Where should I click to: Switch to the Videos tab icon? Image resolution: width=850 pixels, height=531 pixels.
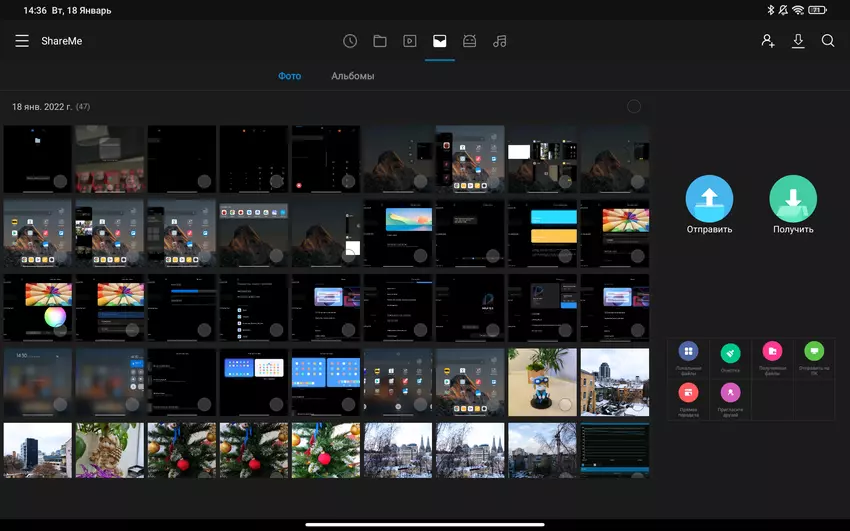[x=410, y=41]
